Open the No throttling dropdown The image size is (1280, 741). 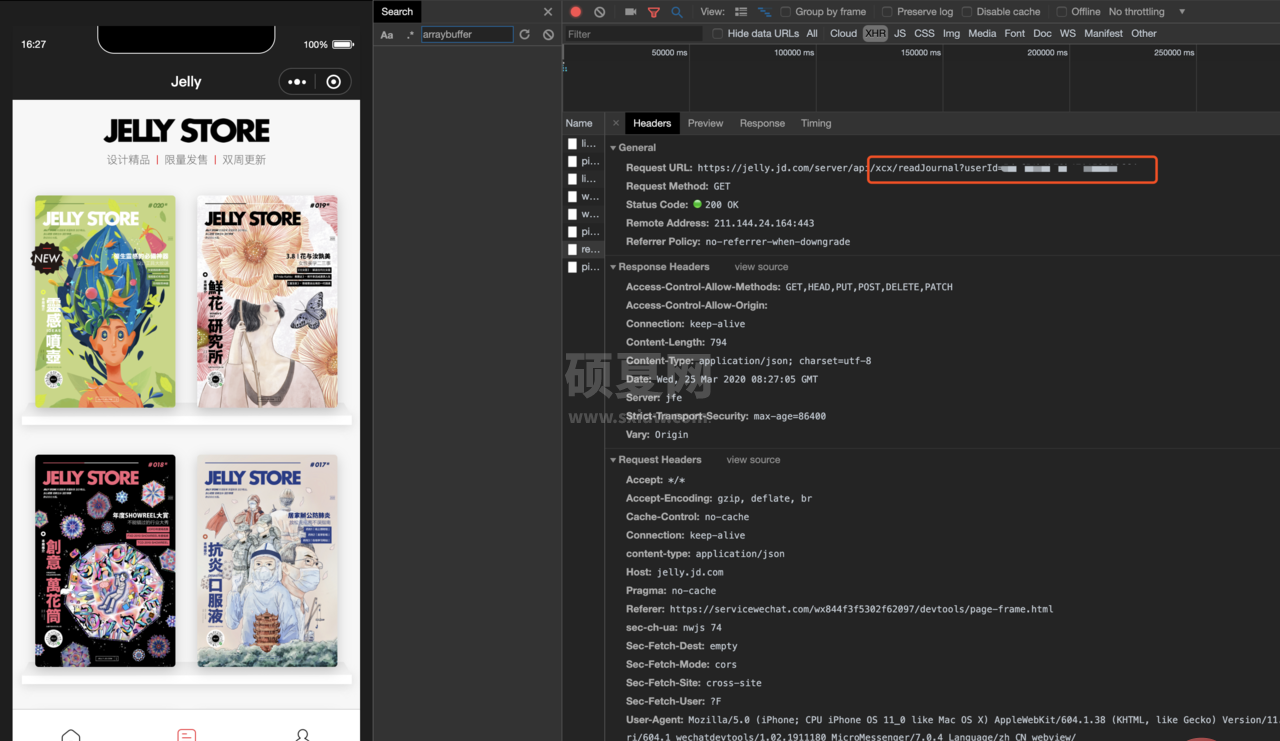(x=1146, y=12)
